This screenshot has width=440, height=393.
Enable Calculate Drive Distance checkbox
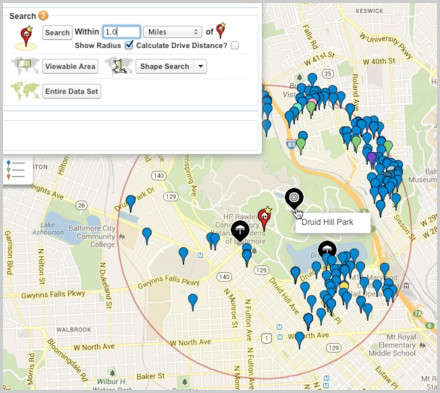pos(235,45)
